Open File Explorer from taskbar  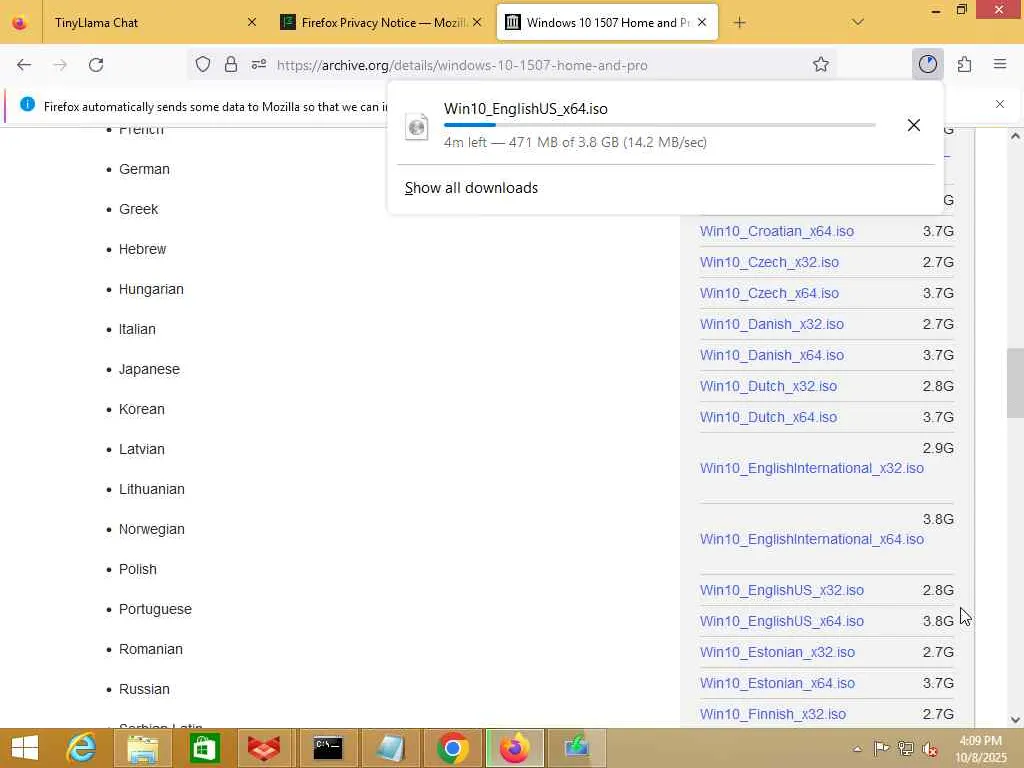(143, 748)
